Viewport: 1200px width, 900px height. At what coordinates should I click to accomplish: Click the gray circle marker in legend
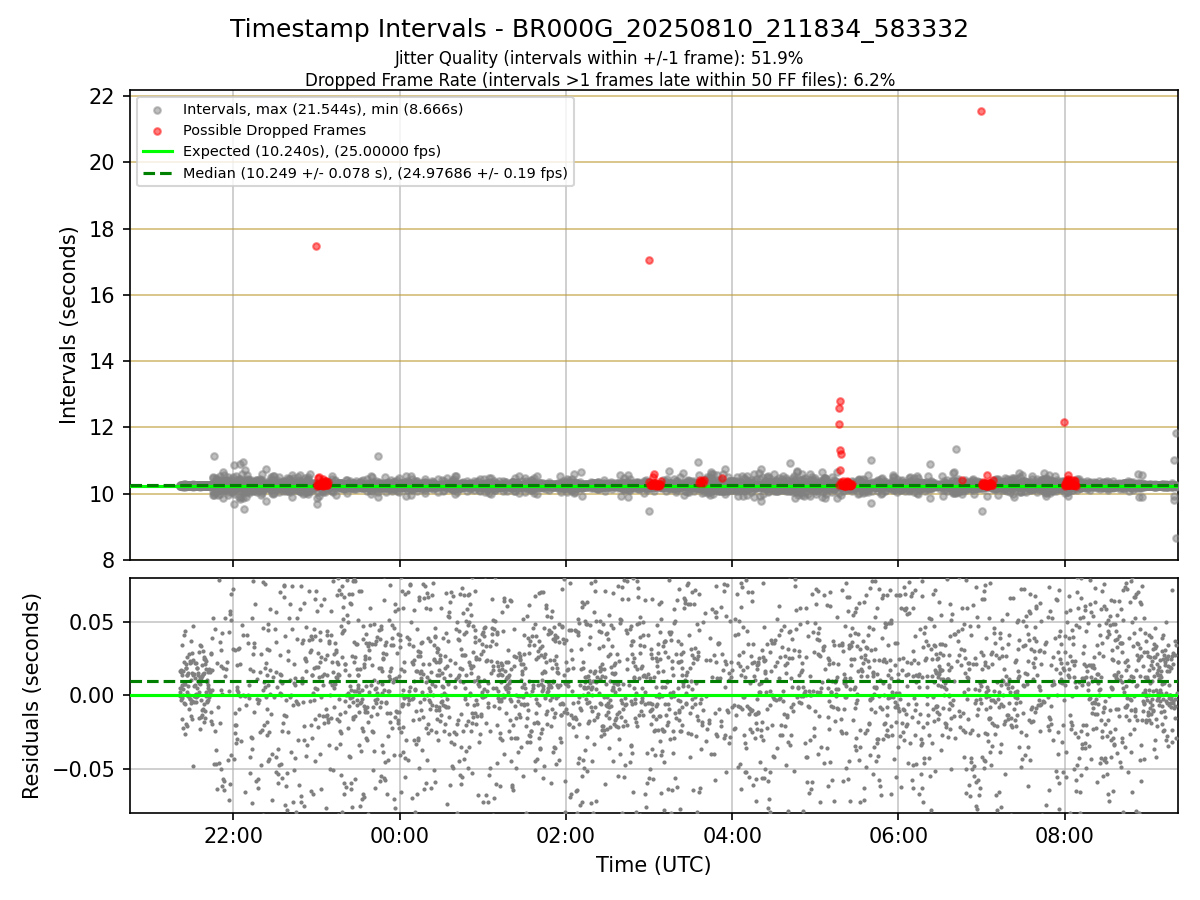[157, 109]
